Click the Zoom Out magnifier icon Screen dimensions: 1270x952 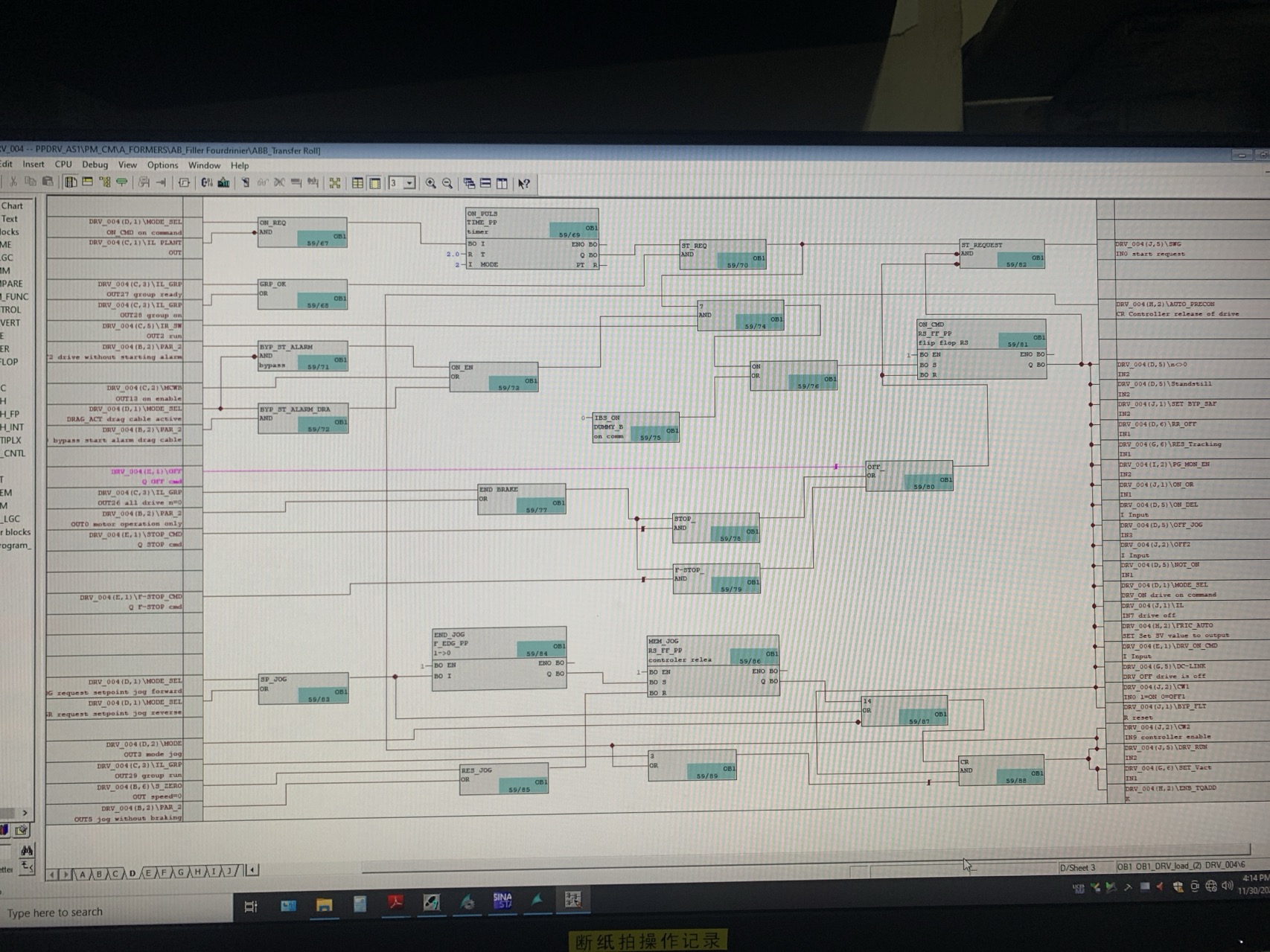pyautogui.click(x=447, y=183)
